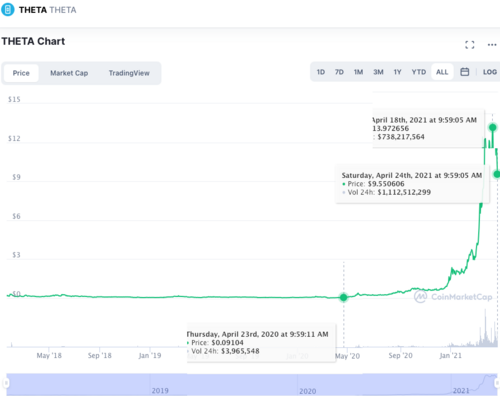Click the Jan '21 axis label
The width and height of the screenshot is (500, 396).
(451, 356)
